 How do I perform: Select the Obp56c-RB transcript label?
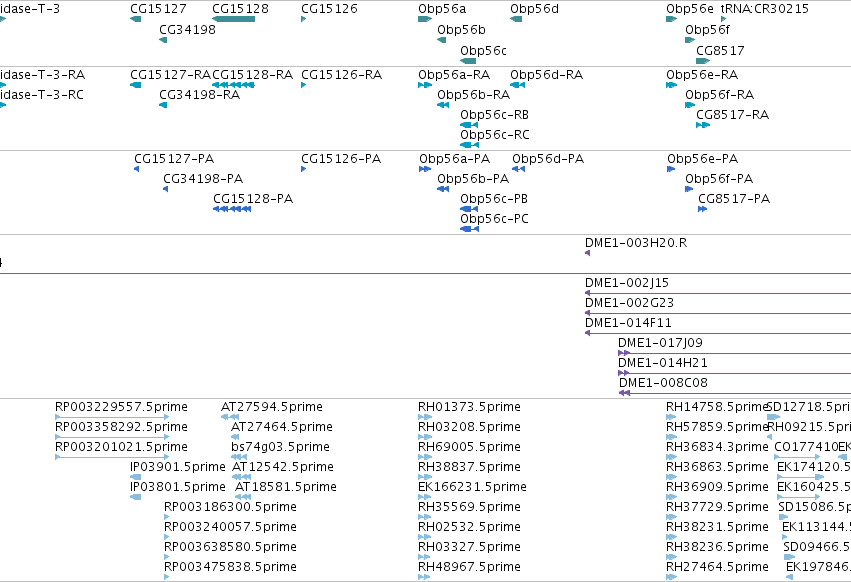pyautogui.click(x=494, y=115)
